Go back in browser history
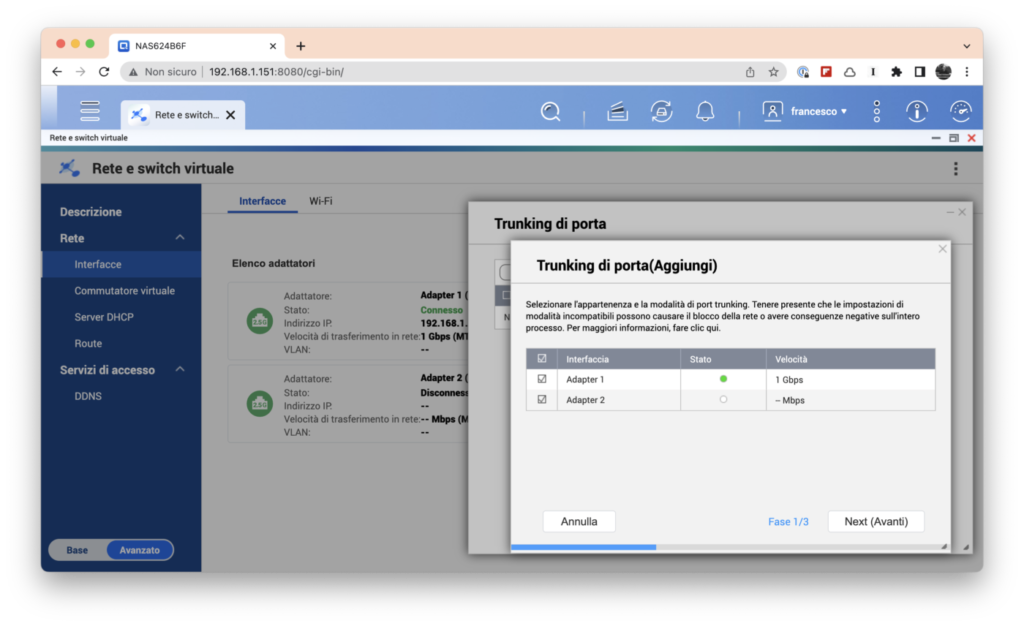The height and width of the screenshot is (626, 1024). click(x=57, y=72)
